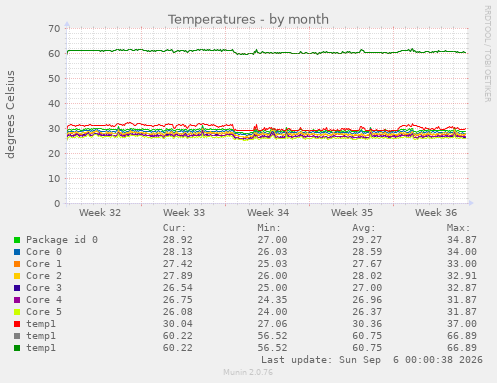Viewport: 497px width, 383px height.
Task: Click the Core 1 current value 27.42
Action: click(x=178, y=264)
